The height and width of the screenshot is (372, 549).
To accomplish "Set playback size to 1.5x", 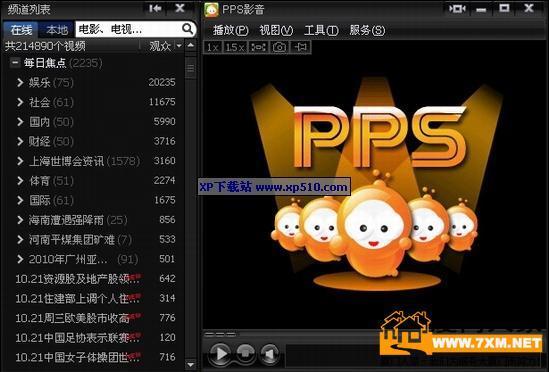I will tap(235, 47).
